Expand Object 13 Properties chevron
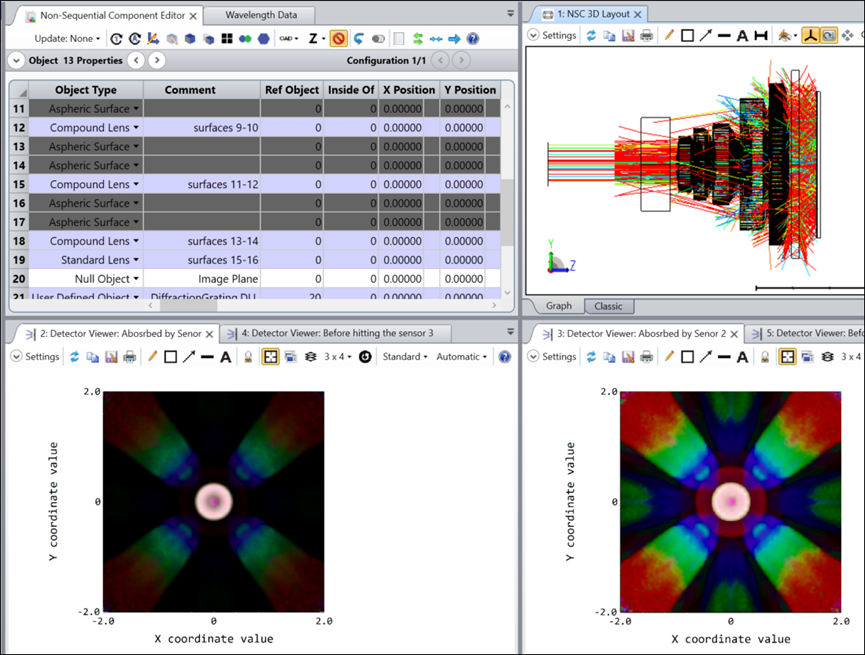This screenshot has width=865, height=655. point(16,60)
